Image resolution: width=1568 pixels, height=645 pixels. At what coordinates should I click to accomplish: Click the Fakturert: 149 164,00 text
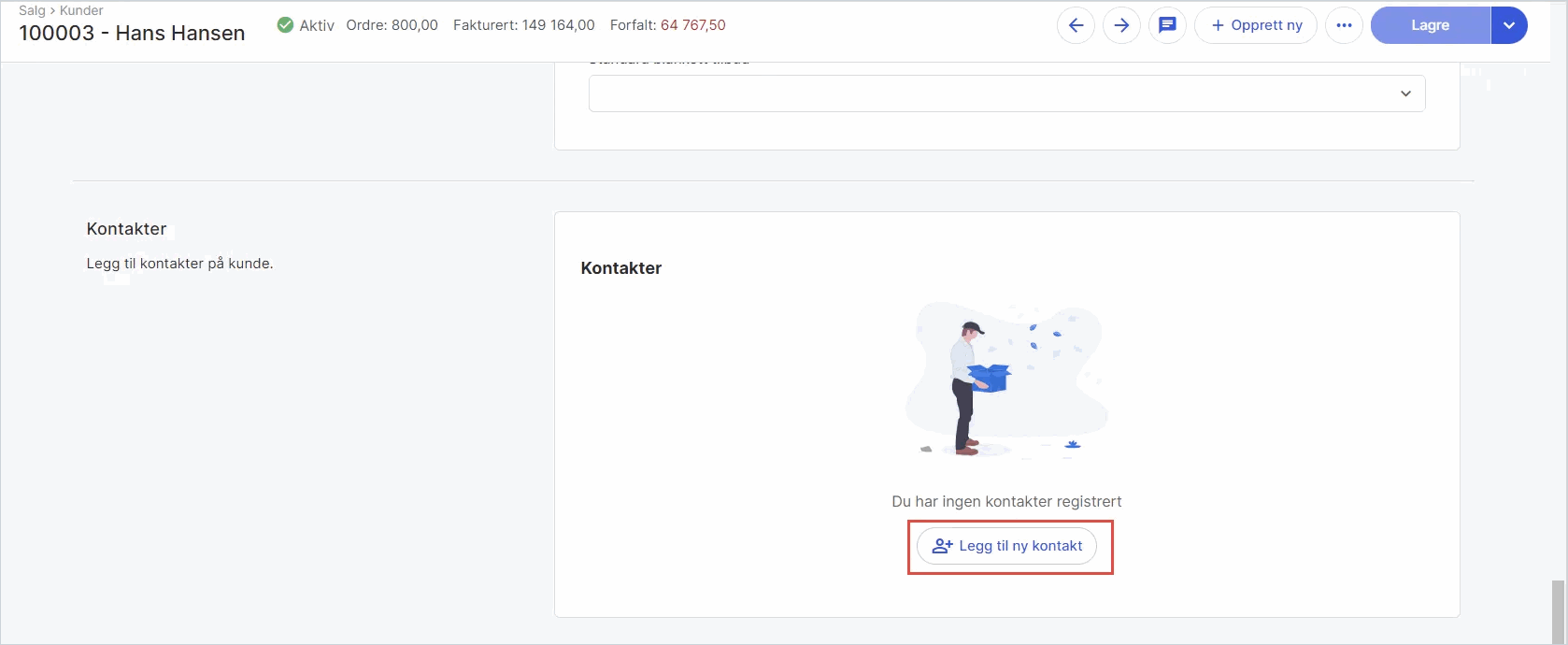coord(524,25)
